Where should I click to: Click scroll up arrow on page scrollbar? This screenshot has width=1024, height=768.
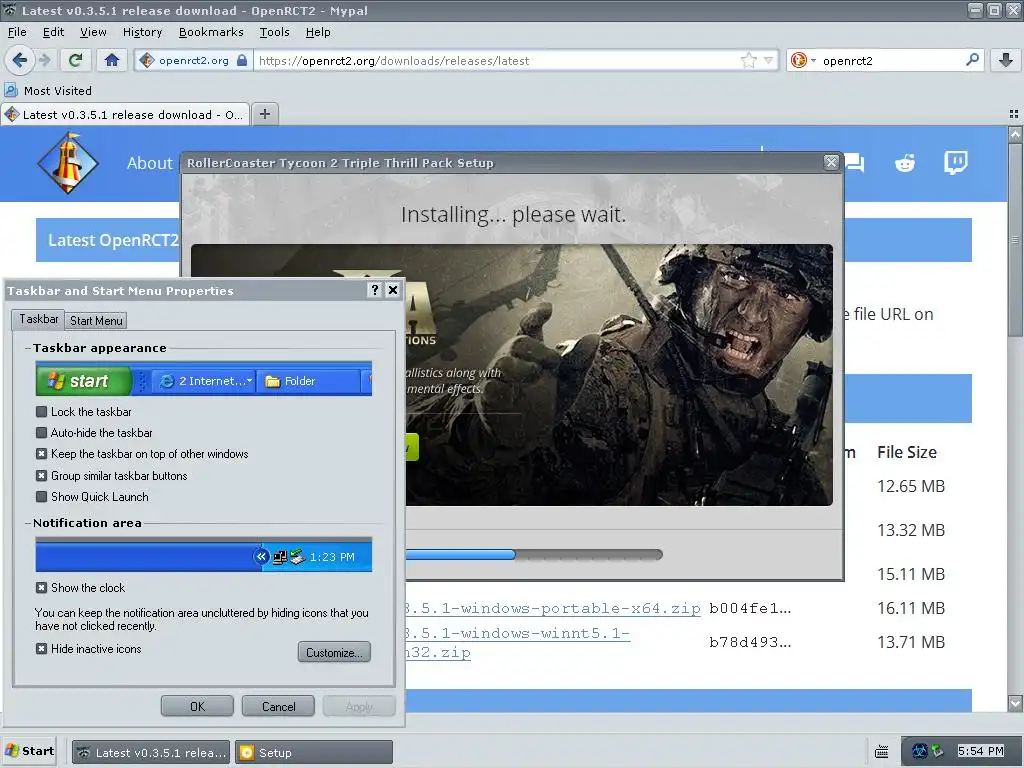pos(1016,135)
